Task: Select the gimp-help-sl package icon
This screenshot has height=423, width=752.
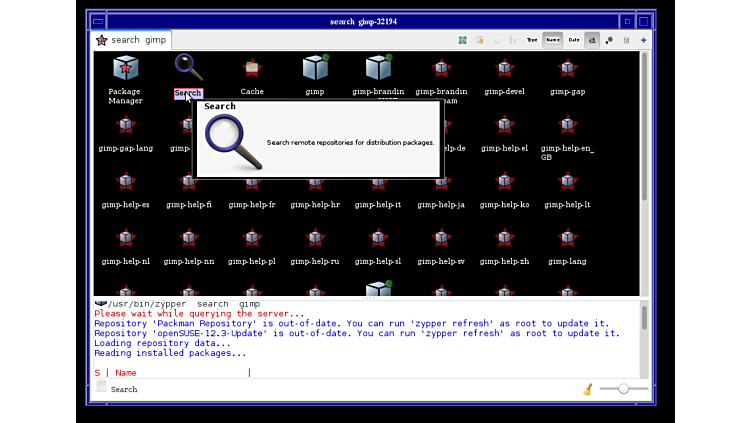Action: click(x=378, y=238)
